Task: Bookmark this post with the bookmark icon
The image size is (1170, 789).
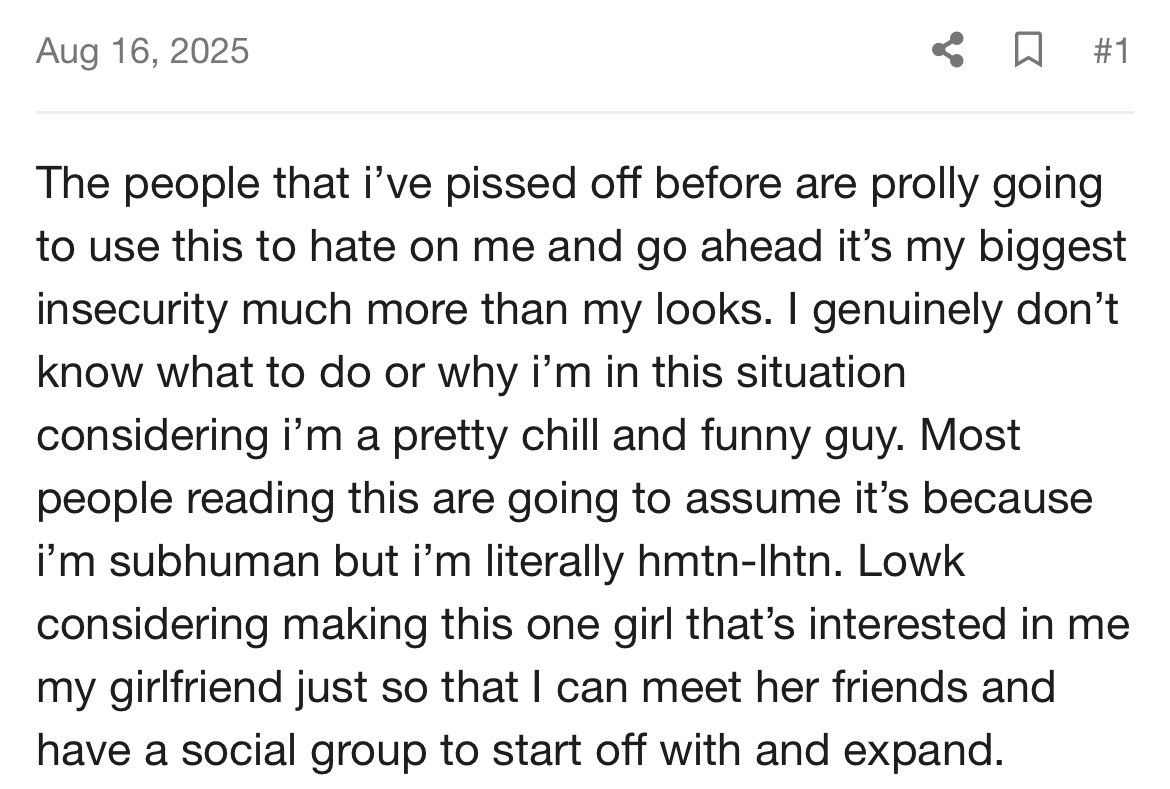Action: pyautogui.click(x=1028, y=51)
